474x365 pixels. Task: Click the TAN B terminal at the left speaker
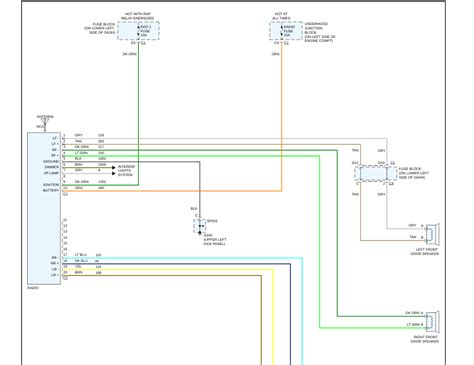(x=416, y=237)
